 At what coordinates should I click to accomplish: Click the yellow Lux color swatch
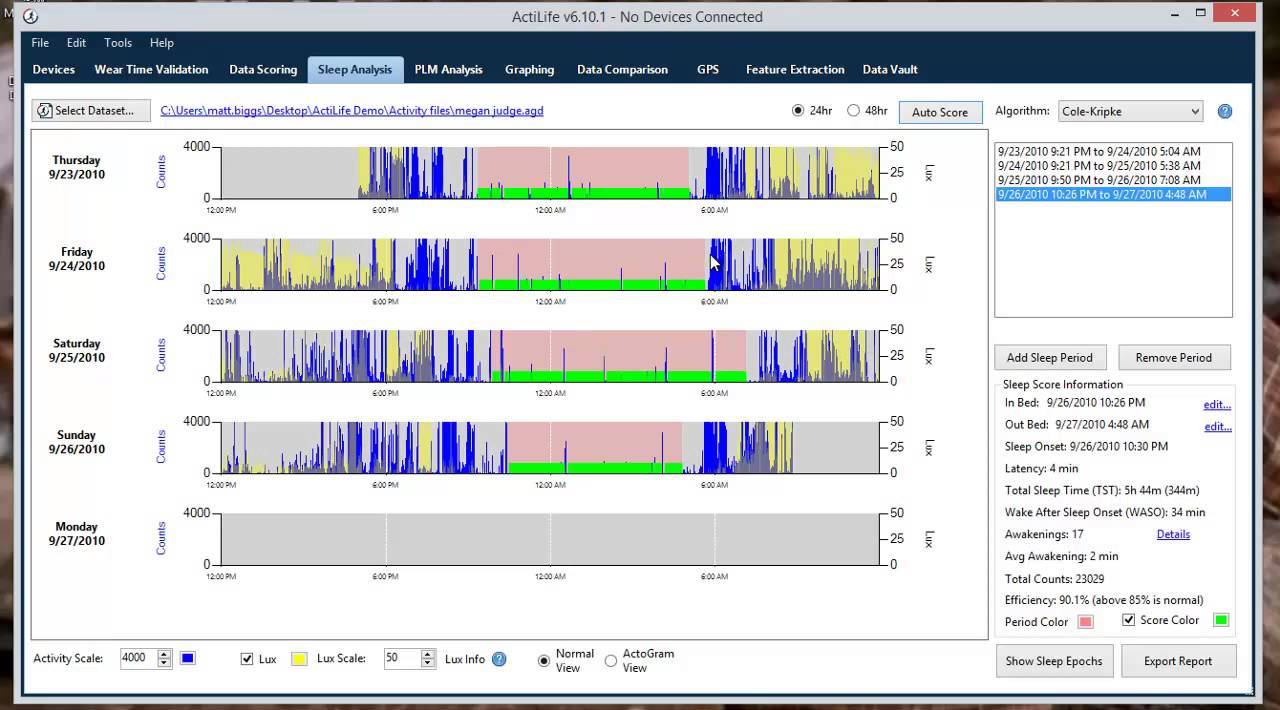(x=299, y=659)
